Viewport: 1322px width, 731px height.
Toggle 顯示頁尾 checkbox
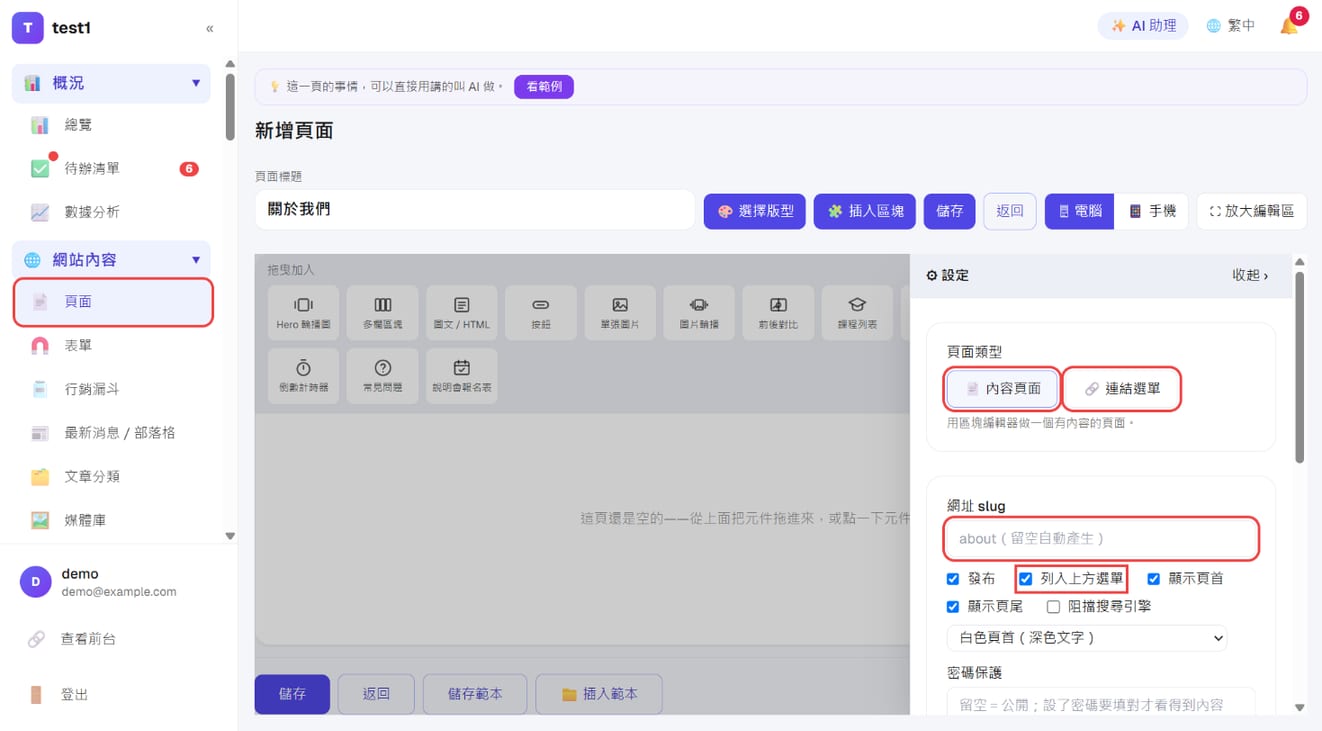[x=953, y=607]
